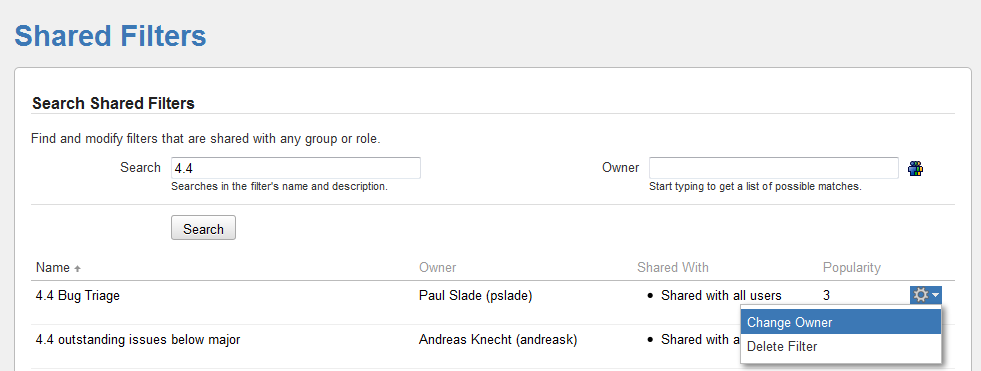Image resolution: width=981 pixels, height=371 pixels.
Task: Click owner Andreas Knecht (andreask)
Action: (x=498, y=340)
